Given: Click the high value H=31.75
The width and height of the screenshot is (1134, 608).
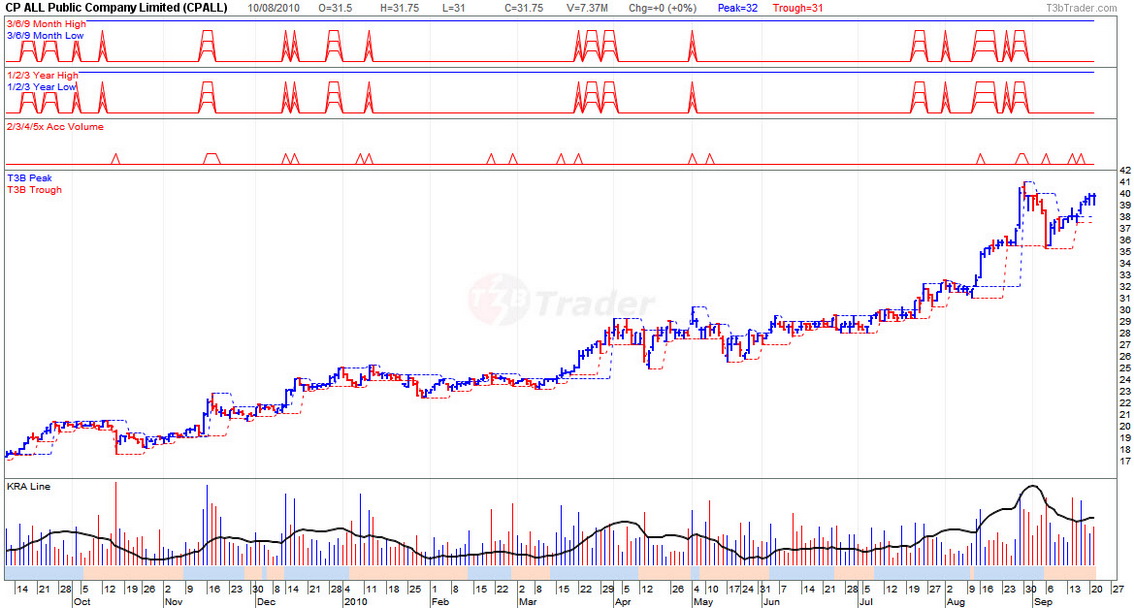Looking at the screenshot, I should (400, 8).
